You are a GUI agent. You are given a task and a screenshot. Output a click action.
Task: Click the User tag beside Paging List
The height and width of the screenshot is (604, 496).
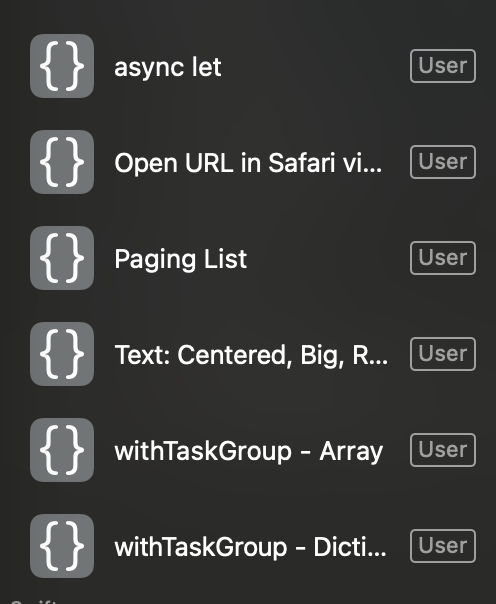click(443, 258)
